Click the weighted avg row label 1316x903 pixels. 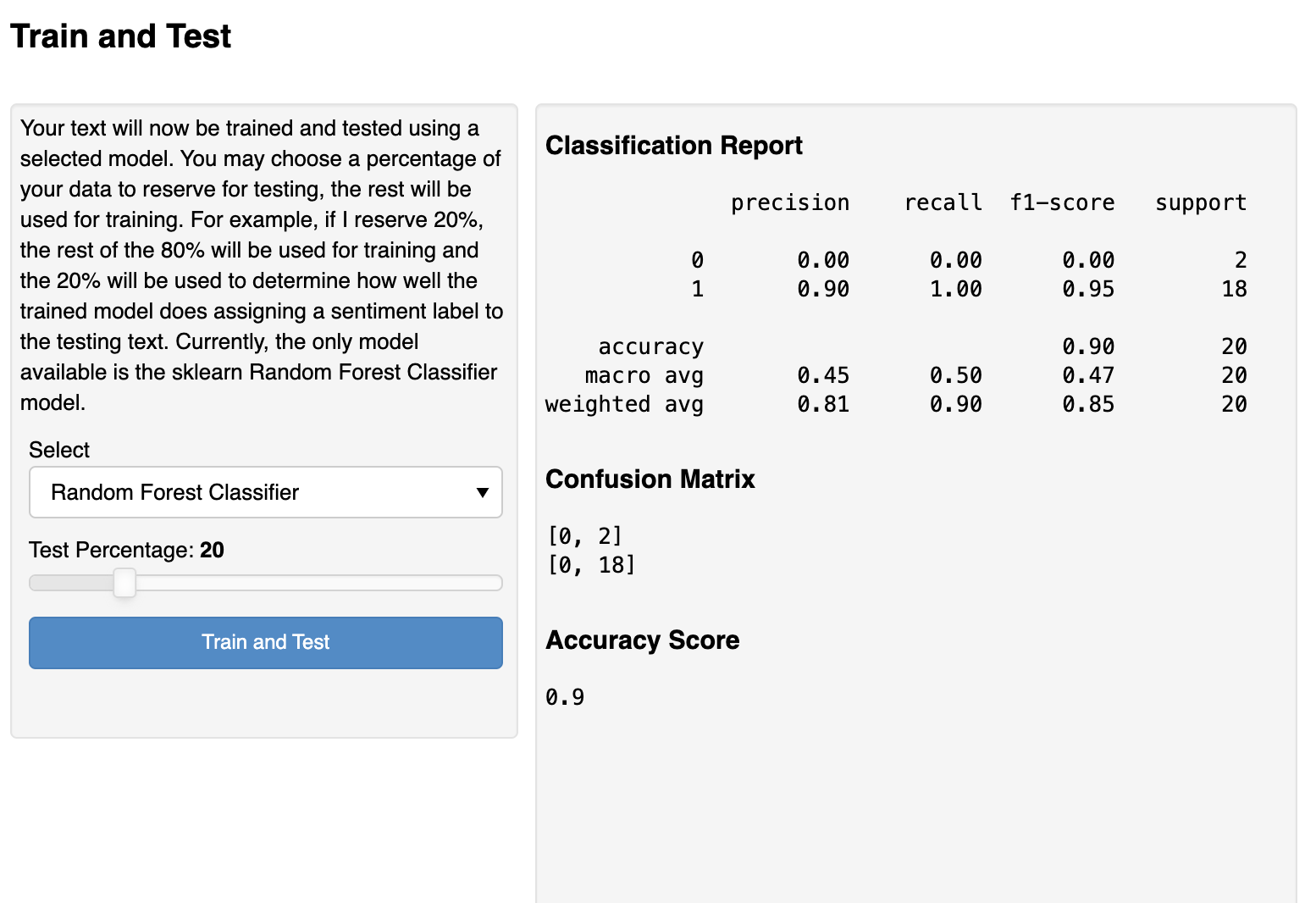[x=624, y=405]
